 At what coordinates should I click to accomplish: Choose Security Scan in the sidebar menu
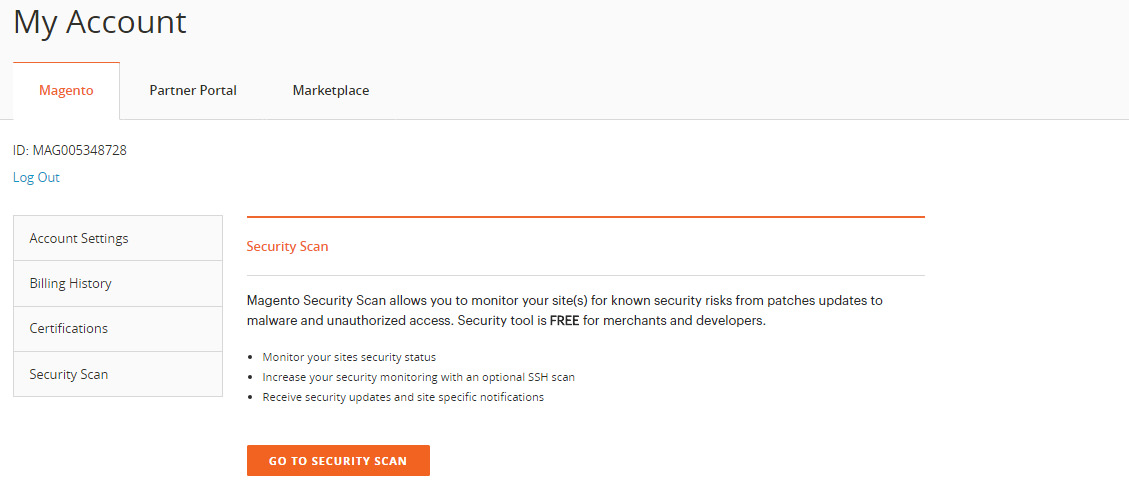tap(118, 374)
